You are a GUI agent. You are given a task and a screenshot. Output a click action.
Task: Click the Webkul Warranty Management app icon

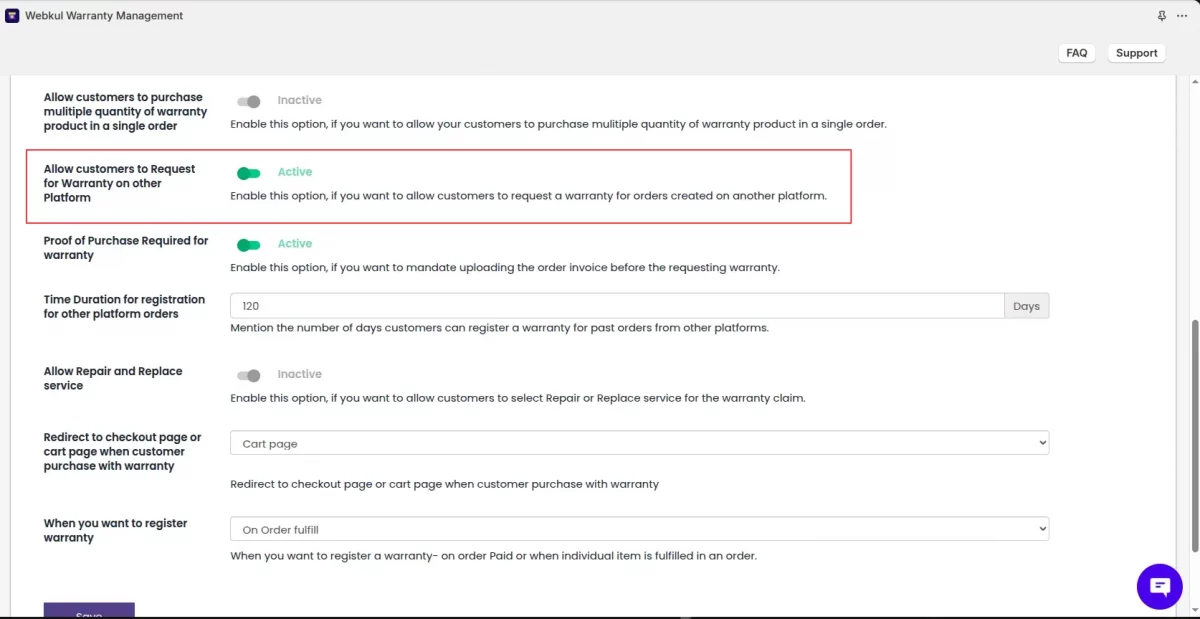(x=12, y=16)
